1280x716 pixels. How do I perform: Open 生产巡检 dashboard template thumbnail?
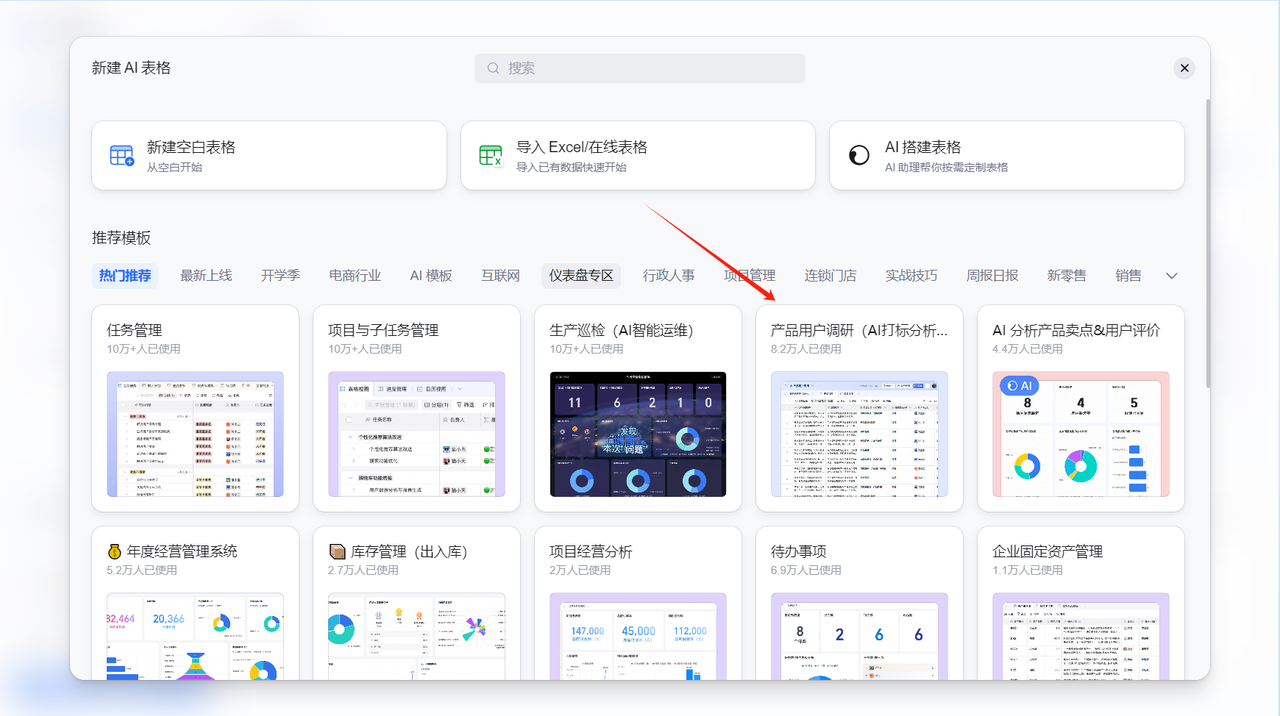[638, 434]
